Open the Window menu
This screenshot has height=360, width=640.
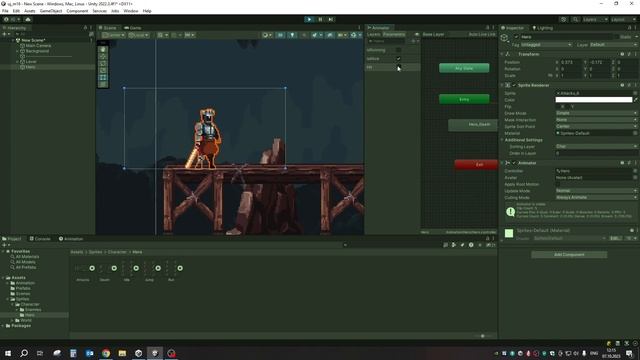tap(131, 11)
